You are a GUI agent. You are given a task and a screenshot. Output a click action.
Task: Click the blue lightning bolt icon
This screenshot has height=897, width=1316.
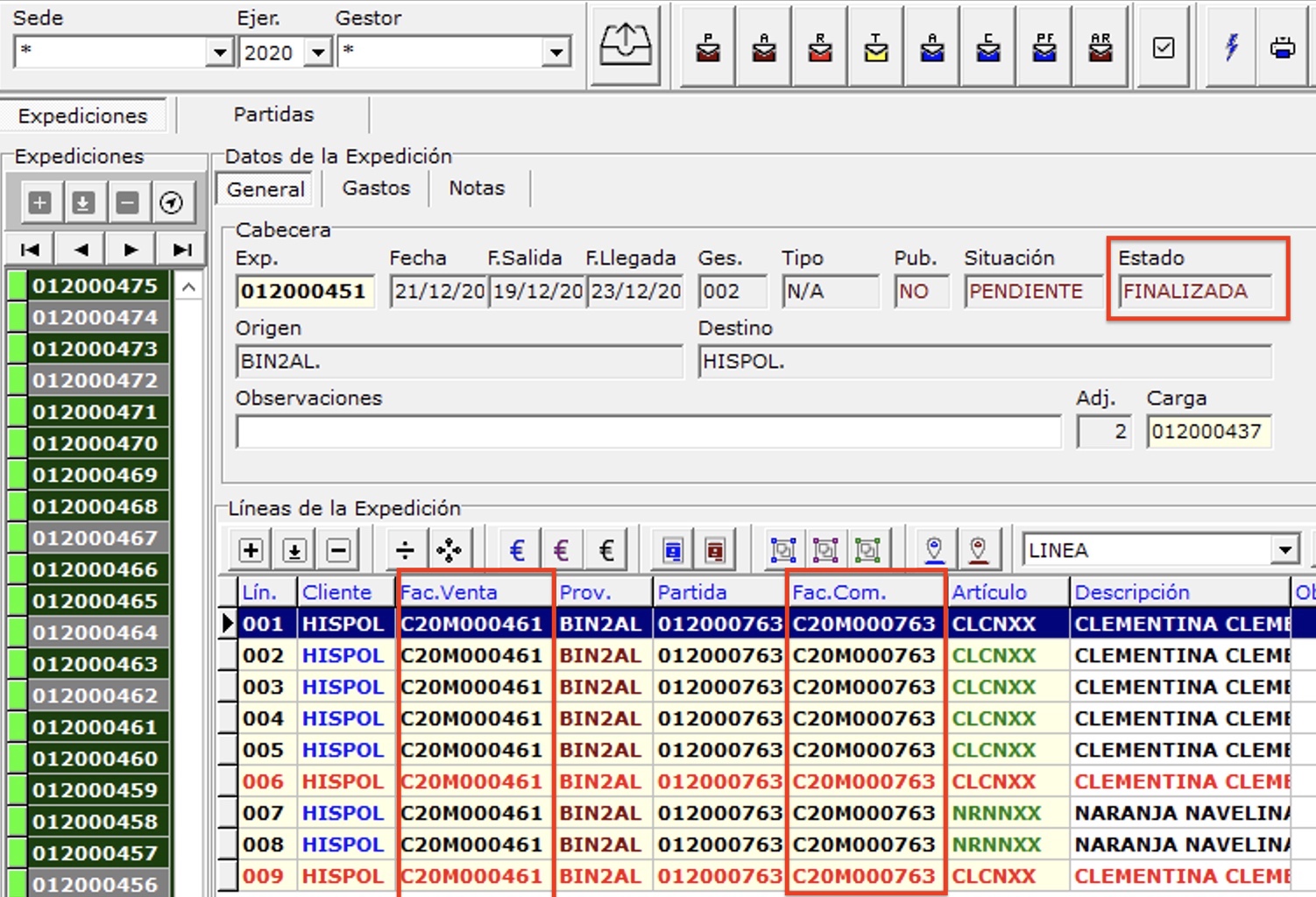pyautogui.click(x=1231, y=48)
